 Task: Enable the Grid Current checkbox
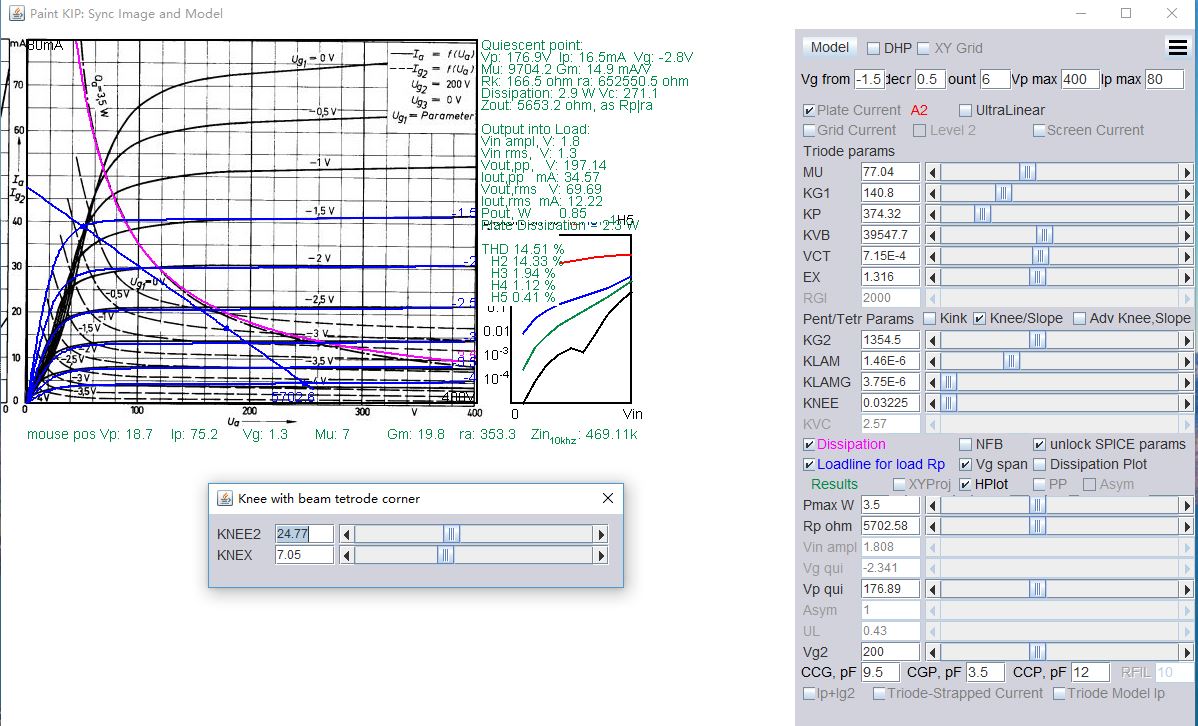click(x=809, y=131)
